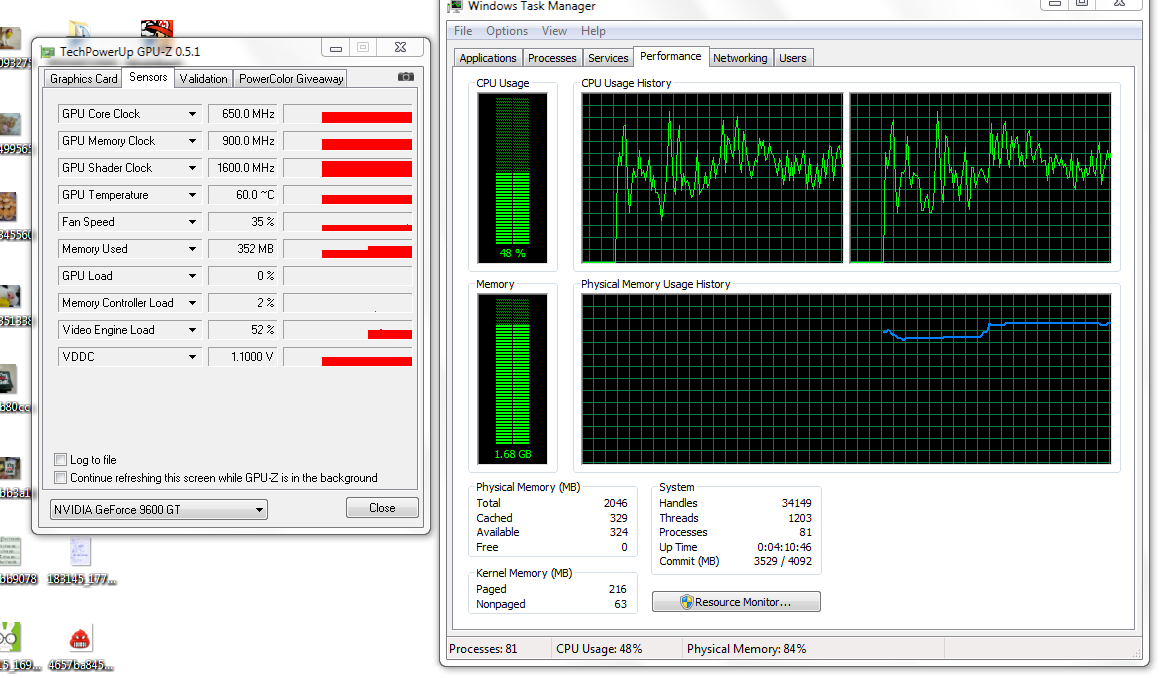The width and height of the screenshot is (1161, 678).
Task: Select the bb9078 desktop document icon
Action: [x=10, y=552]
